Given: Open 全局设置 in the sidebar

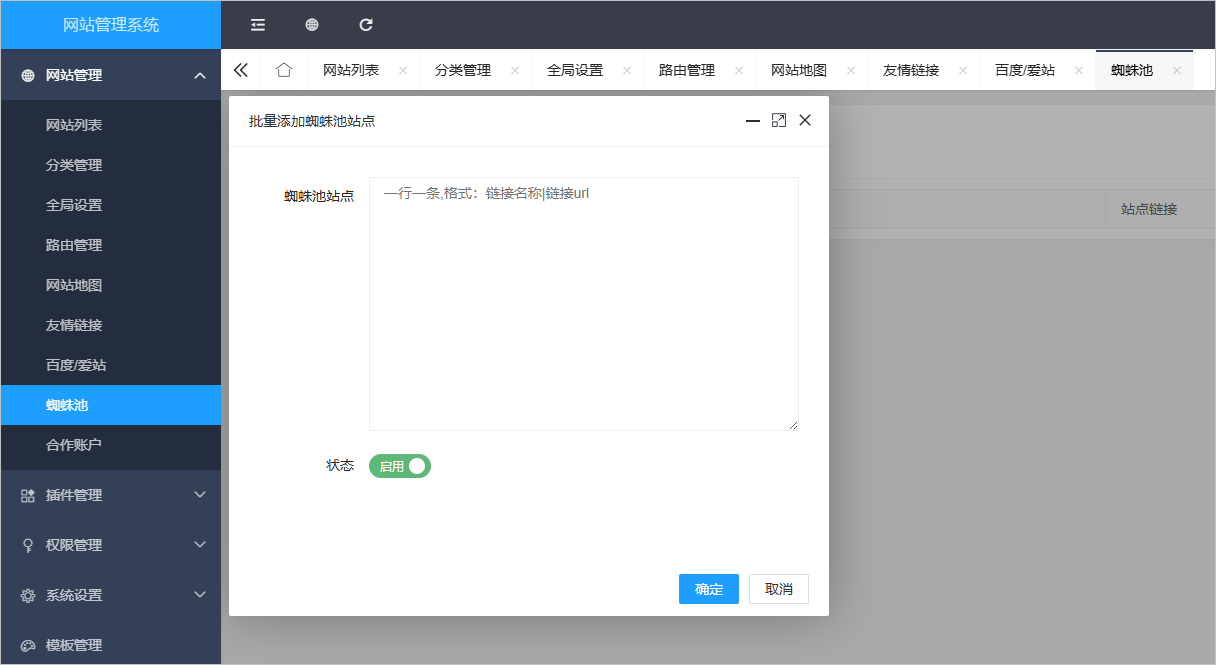Looking at the screenshot, I should [111, 205].
